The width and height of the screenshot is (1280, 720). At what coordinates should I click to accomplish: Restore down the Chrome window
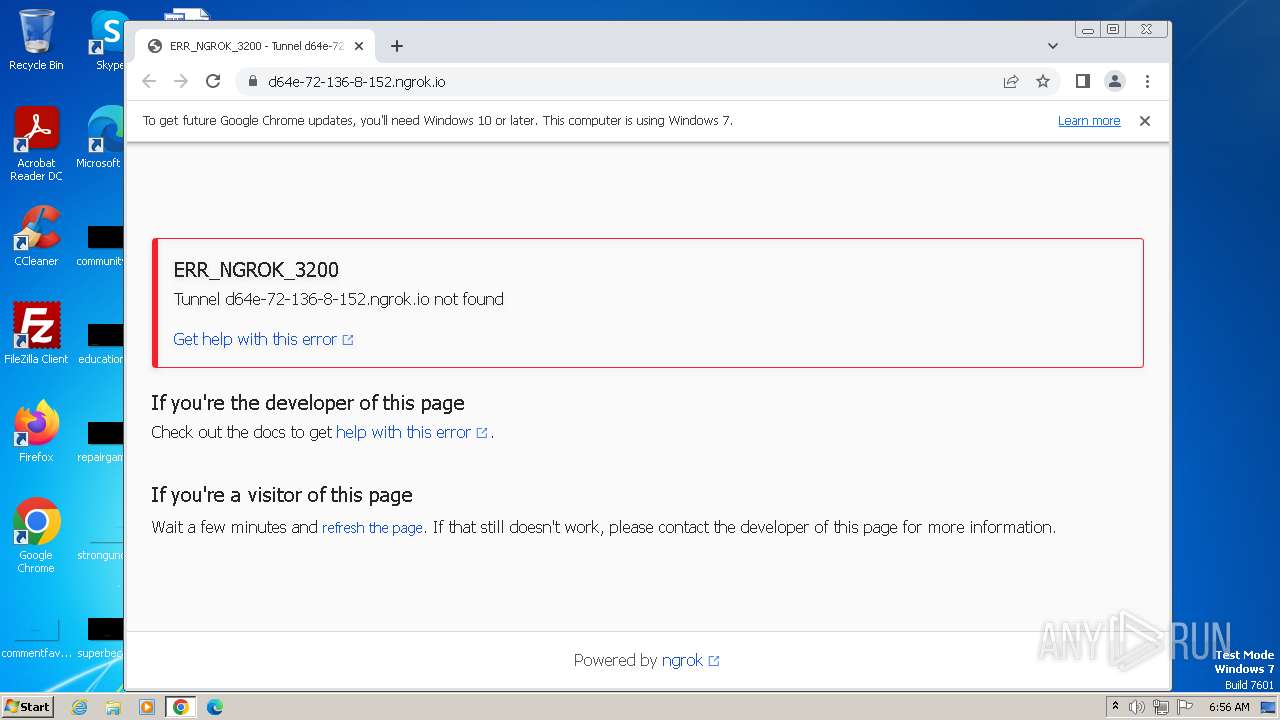(1113, 30)
